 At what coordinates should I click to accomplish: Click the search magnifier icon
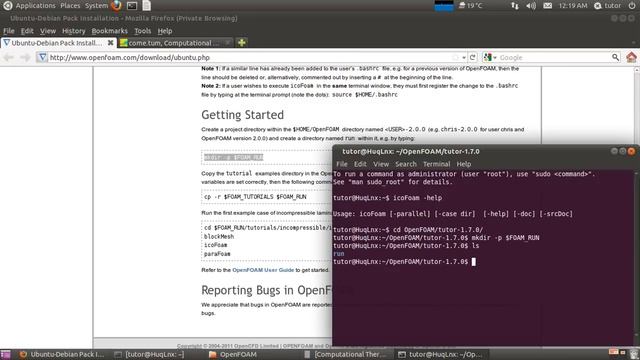point(616,58)
